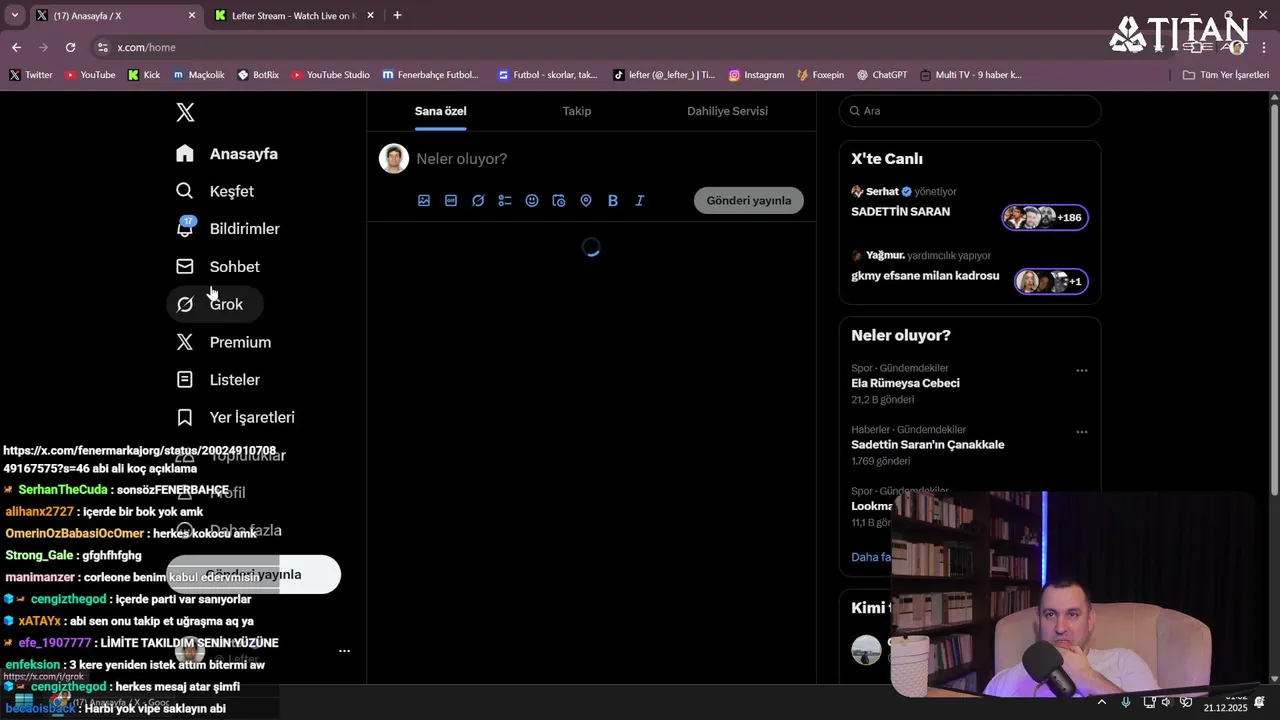Open taskbar clock showing 21.12.2025
The image size is (1280, 720).
point(1225,702)
